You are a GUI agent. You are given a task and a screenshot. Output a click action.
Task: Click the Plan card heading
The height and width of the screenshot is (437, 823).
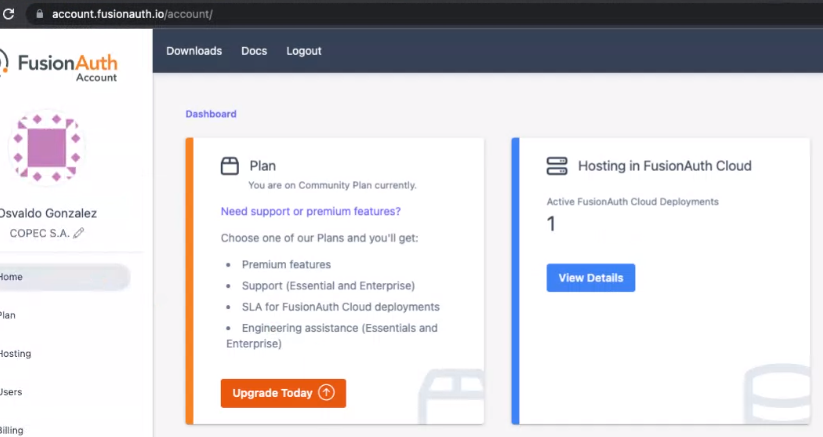click(x=262, y=166)
